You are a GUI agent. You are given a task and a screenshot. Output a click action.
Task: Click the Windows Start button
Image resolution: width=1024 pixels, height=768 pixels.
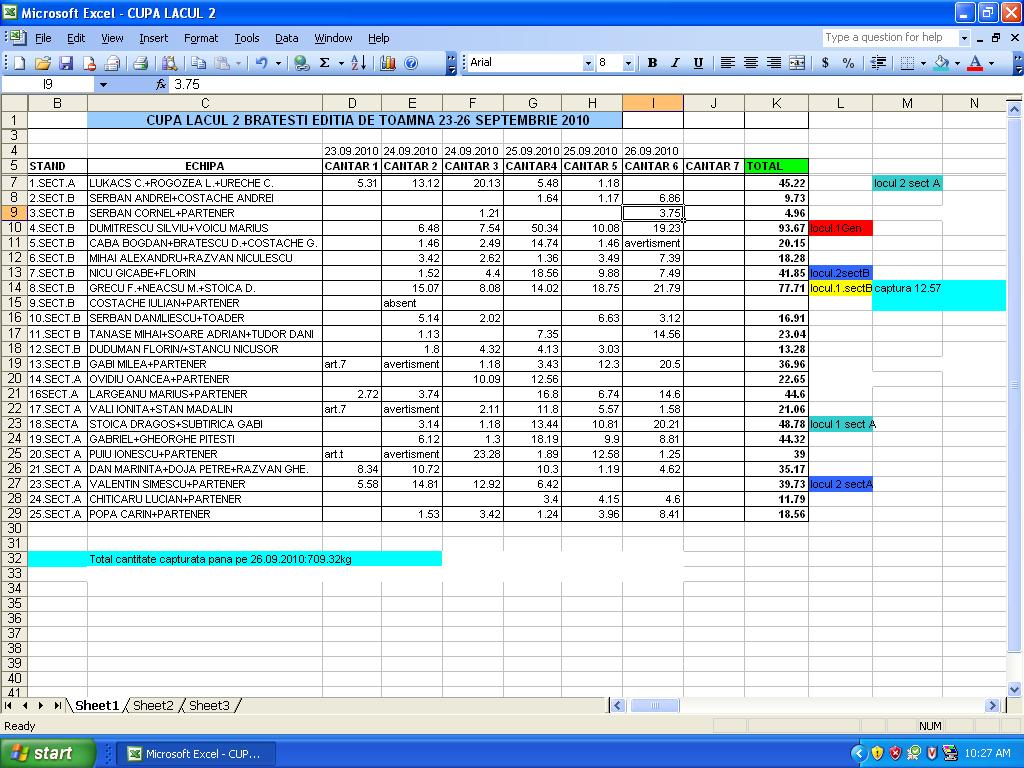coord(48,753)
